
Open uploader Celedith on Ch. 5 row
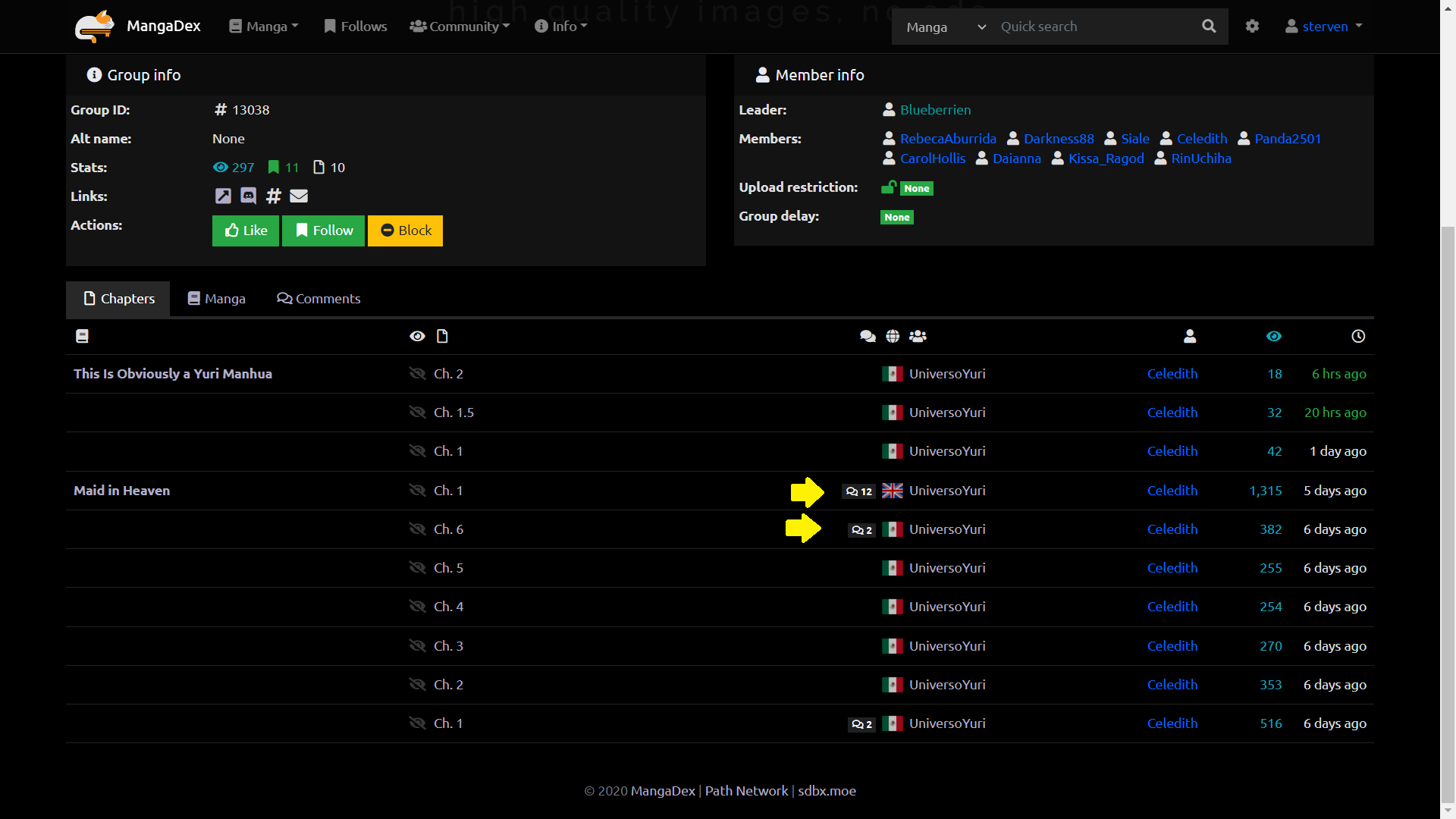pyautogui.click(x=1172, y=568)
